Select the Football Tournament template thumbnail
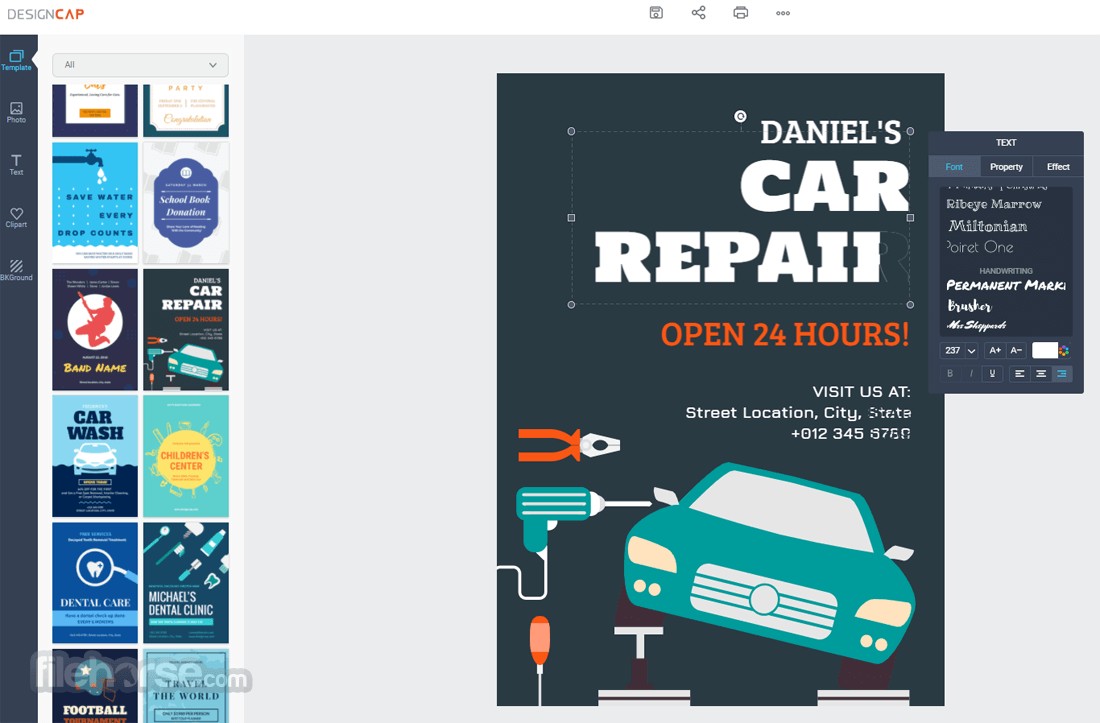This screenshot has height=723, width=1100. (x=95, y=686)
